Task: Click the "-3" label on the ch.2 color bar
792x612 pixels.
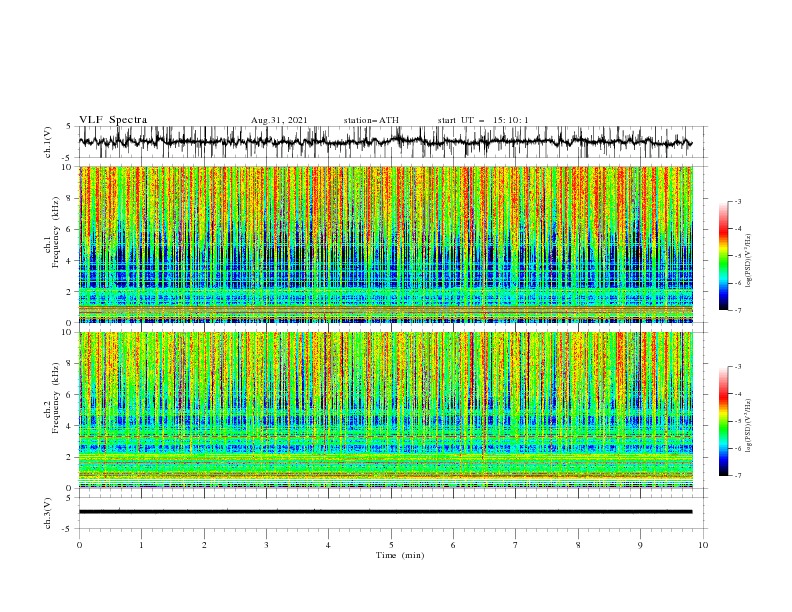Action: (x=738, y=367)
